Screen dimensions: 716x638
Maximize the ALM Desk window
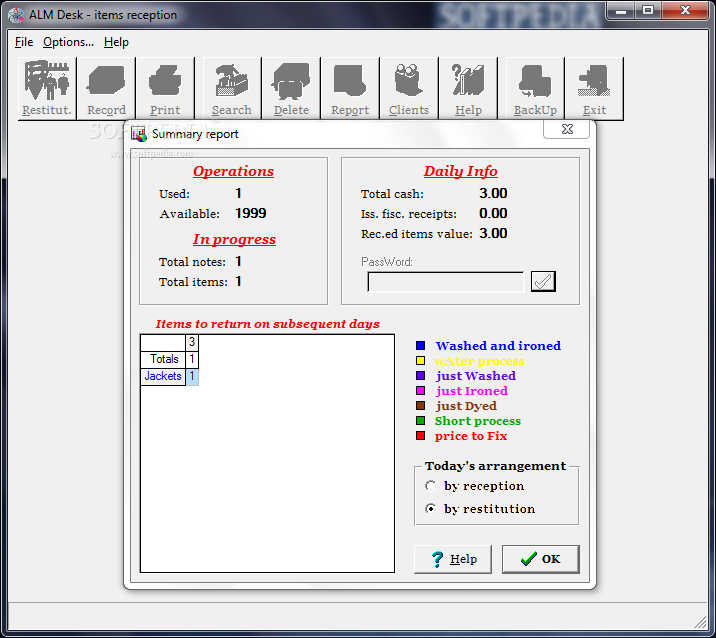pyautogui.click(x=648, y=10)
